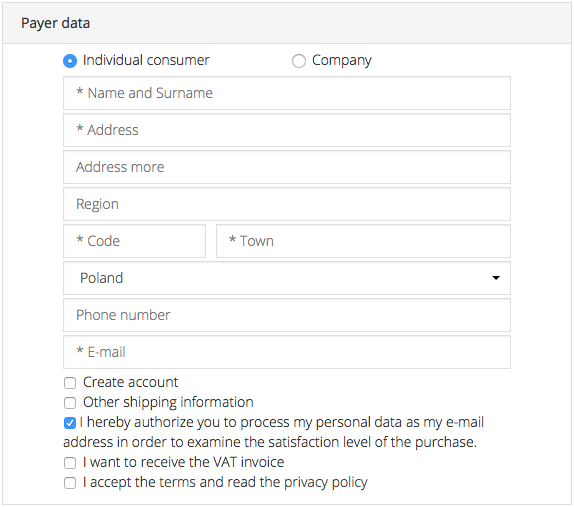Screen dimensions: 574x507
Task: Focus the E-mail input field
Action: 287,352
